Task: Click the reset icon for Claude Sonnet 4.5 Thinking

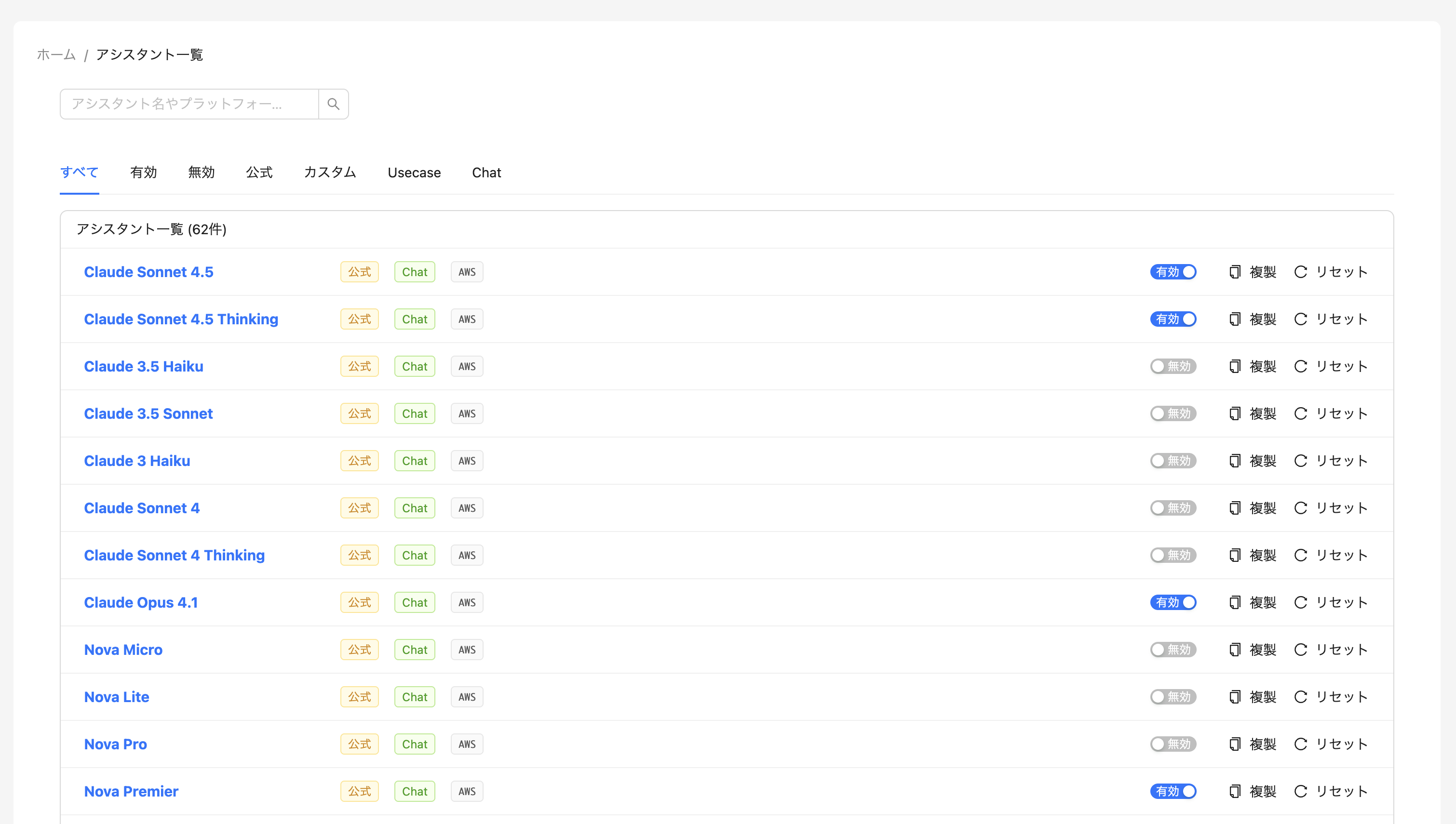Action: 1301,319
